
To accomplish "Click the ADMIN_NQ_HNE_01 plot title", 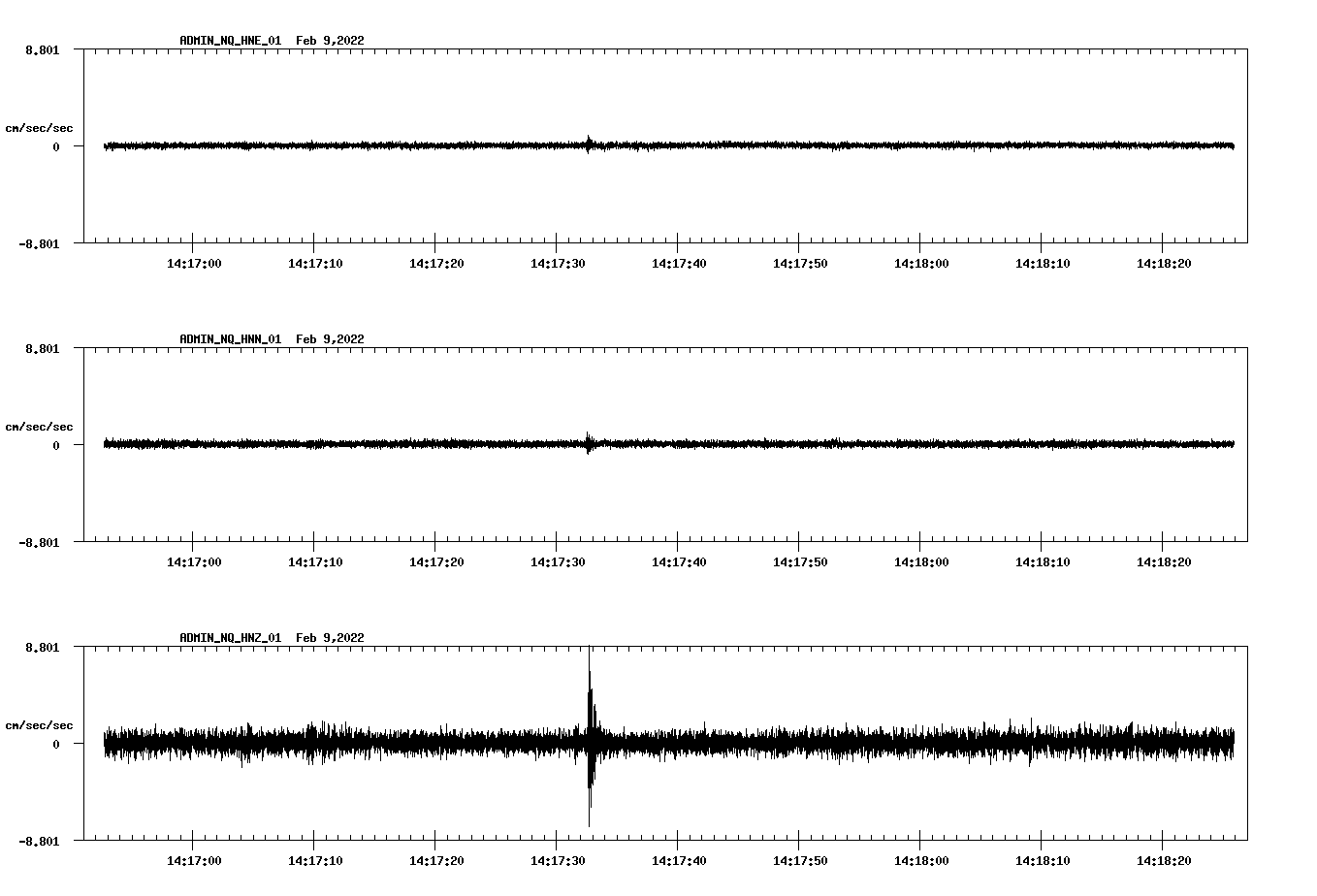I will [x=272, y=41].
